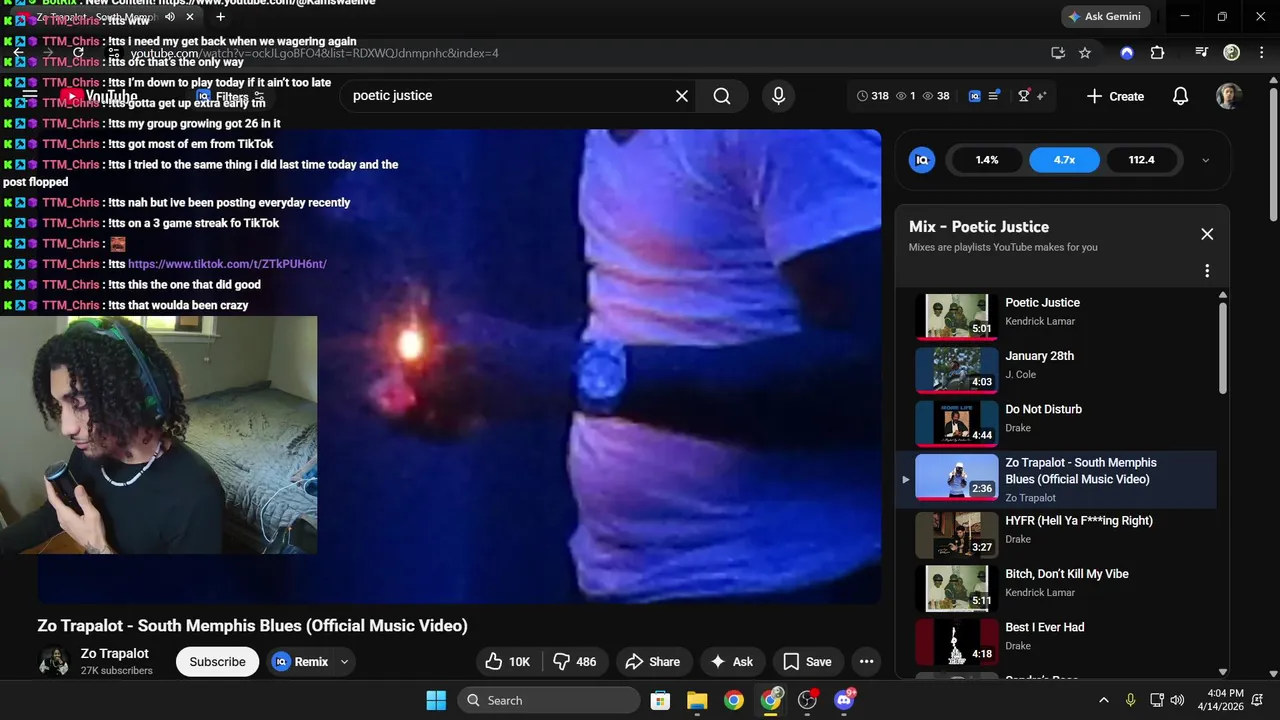Open Chrome three-dot menu

pos(1260,53)
